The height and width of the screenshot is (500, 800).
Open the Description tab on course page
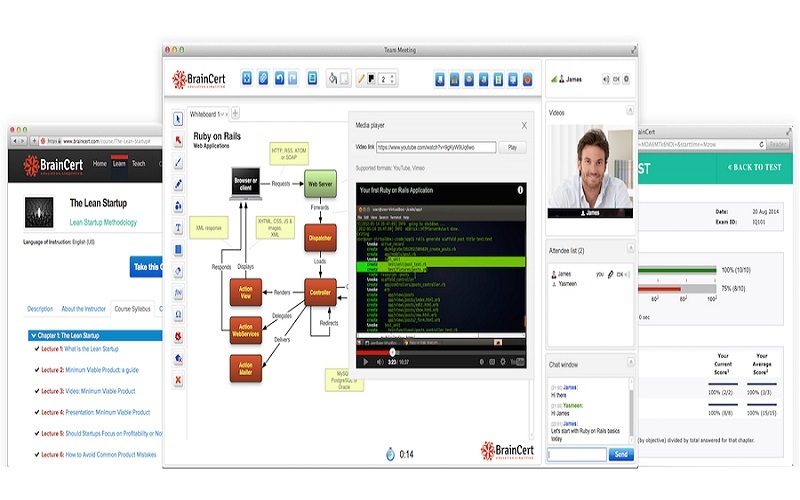pos(40,309)
